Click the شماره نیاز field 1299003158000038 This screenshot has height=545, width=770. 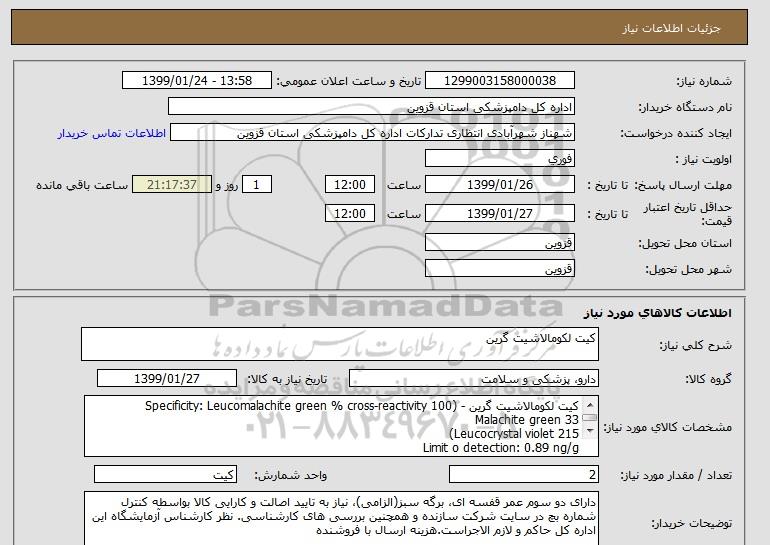[499, 81]
